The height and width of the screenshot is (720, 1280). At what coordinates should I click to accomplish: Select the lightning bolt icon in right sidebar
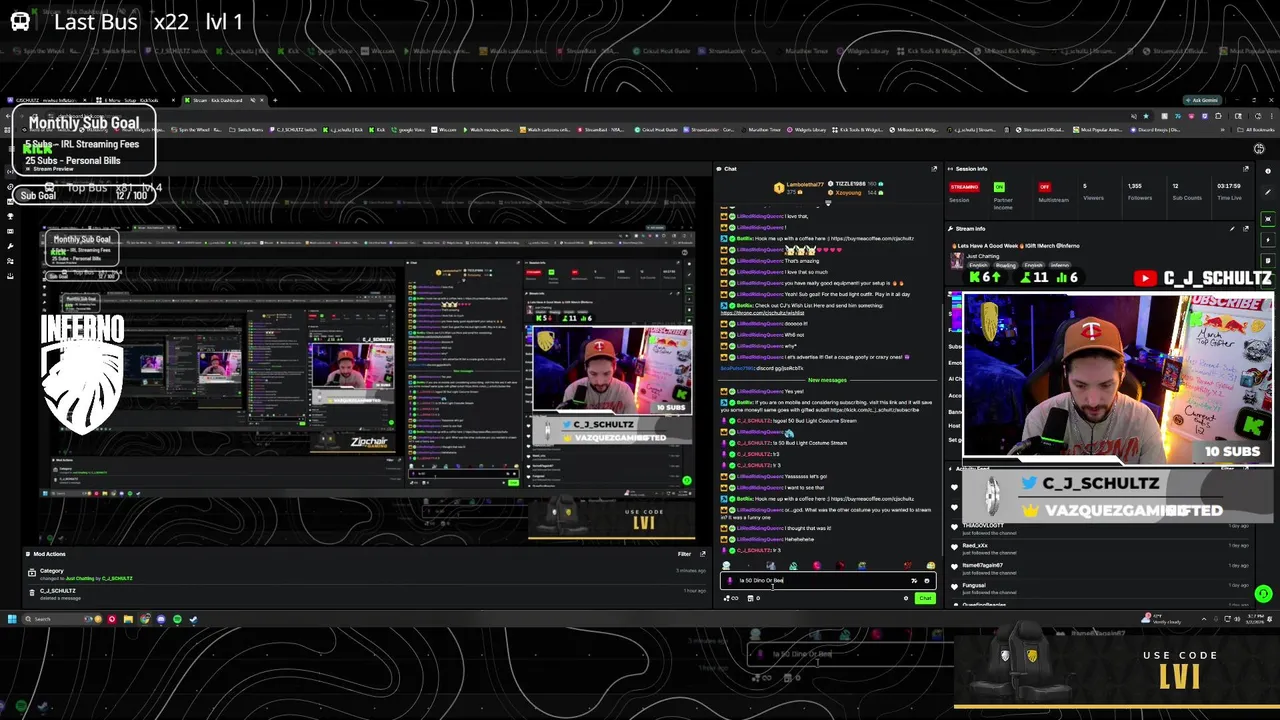pos(1268,240)
